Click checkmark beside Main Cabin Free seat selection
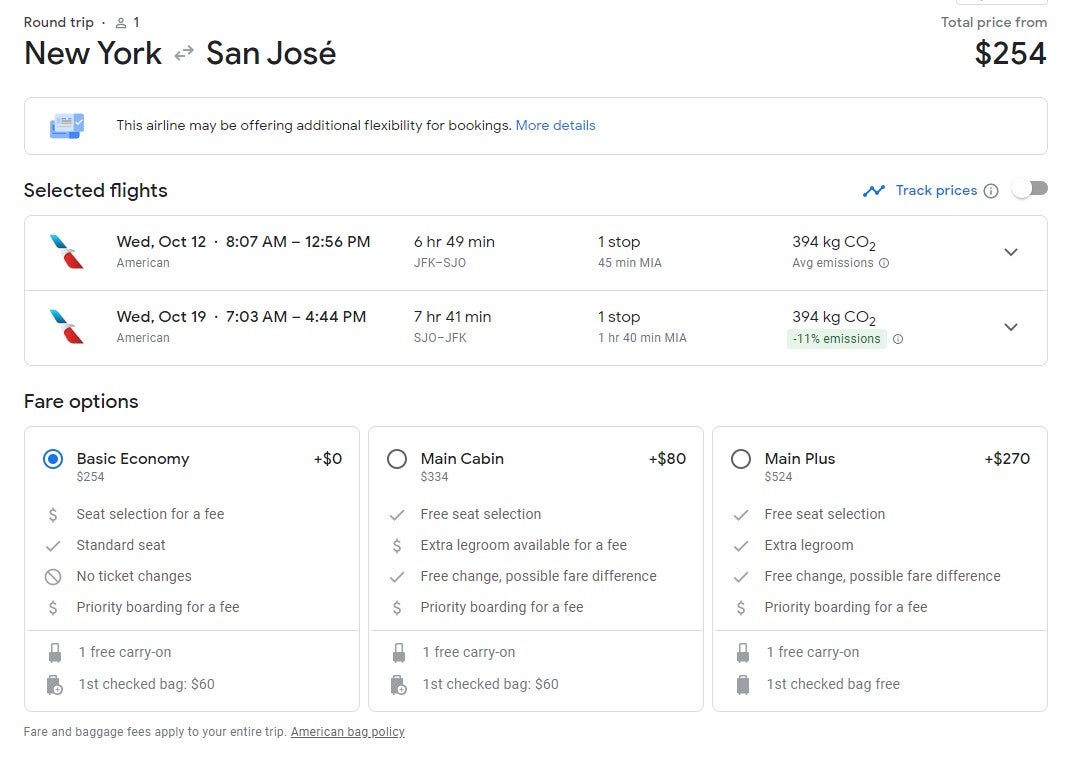Screen dimensions: 1068x757 (397, 515)
